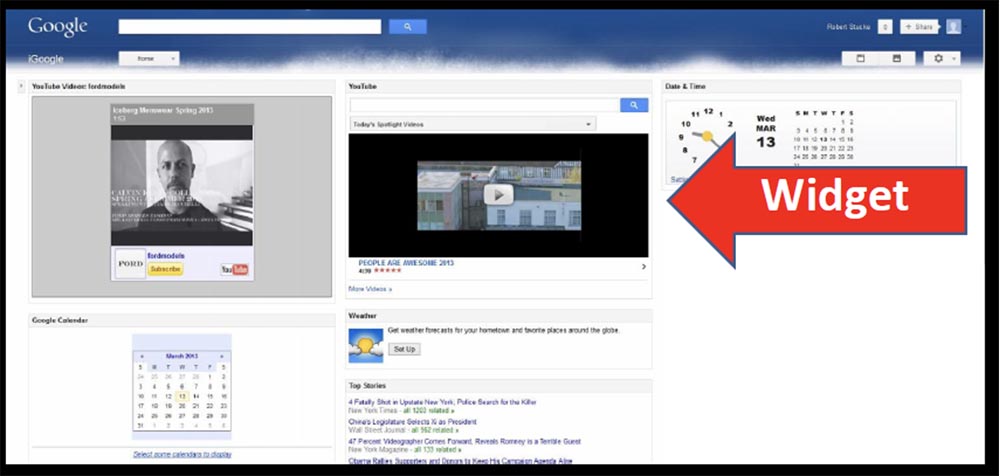Click the mini month calendar in Date & Time
This screenshot has height=476, width=1000.
823,139
